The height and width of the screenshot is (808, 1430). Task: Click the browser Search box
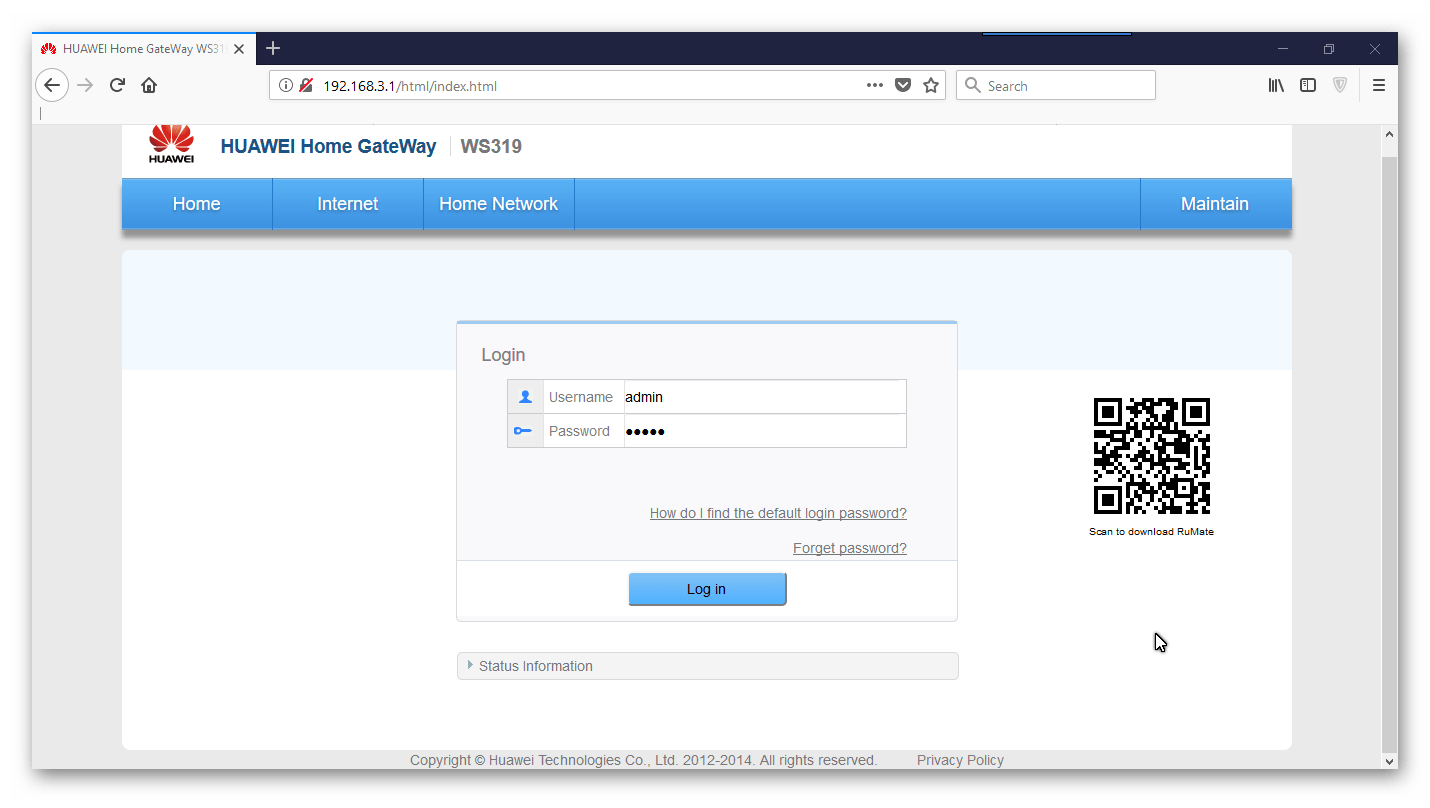pos(1056,85)
